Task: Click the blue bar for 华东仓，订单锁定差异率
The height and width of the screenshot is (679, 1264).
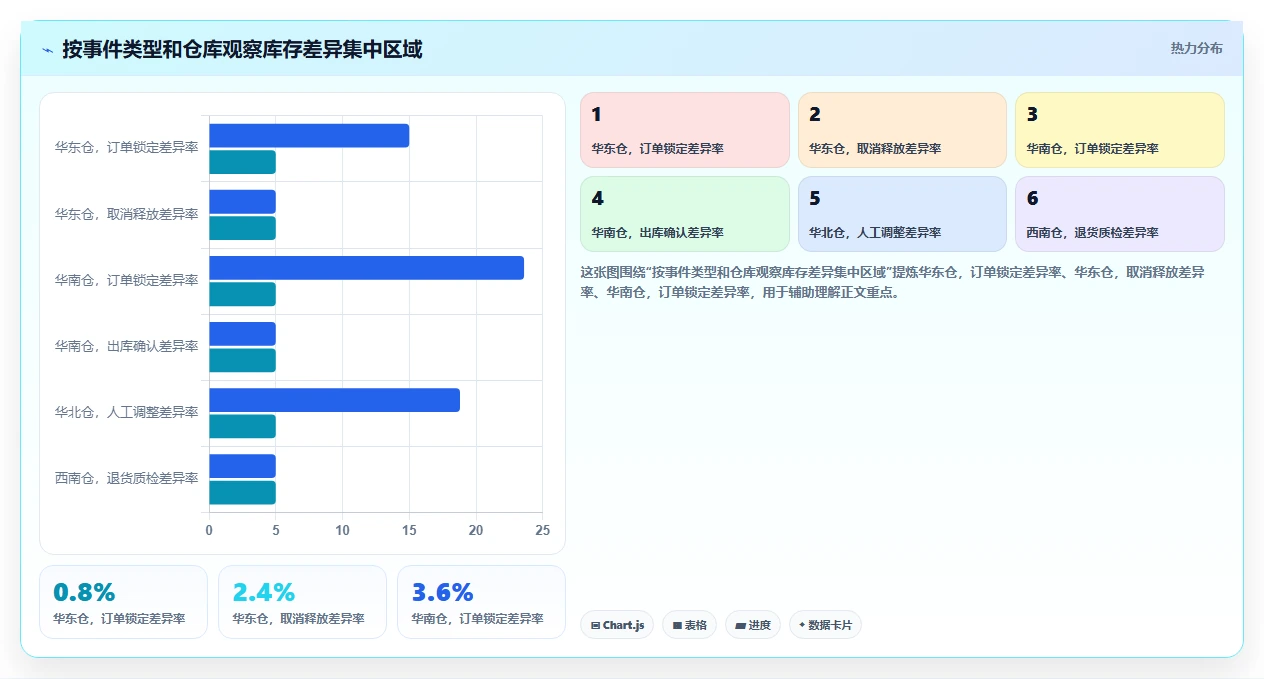Action: [309, 135]
